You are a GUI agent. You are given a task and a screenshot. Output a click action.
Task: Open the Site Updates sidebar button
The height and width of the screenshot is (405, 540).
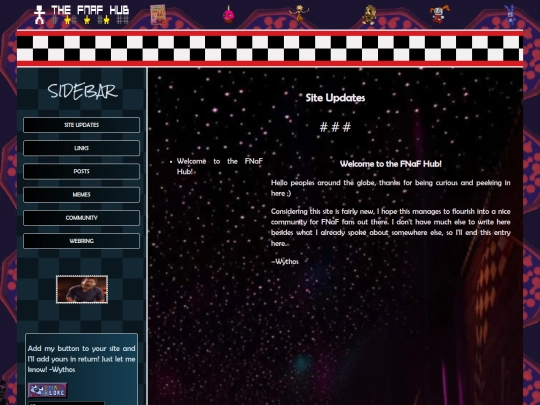(82, 125)
